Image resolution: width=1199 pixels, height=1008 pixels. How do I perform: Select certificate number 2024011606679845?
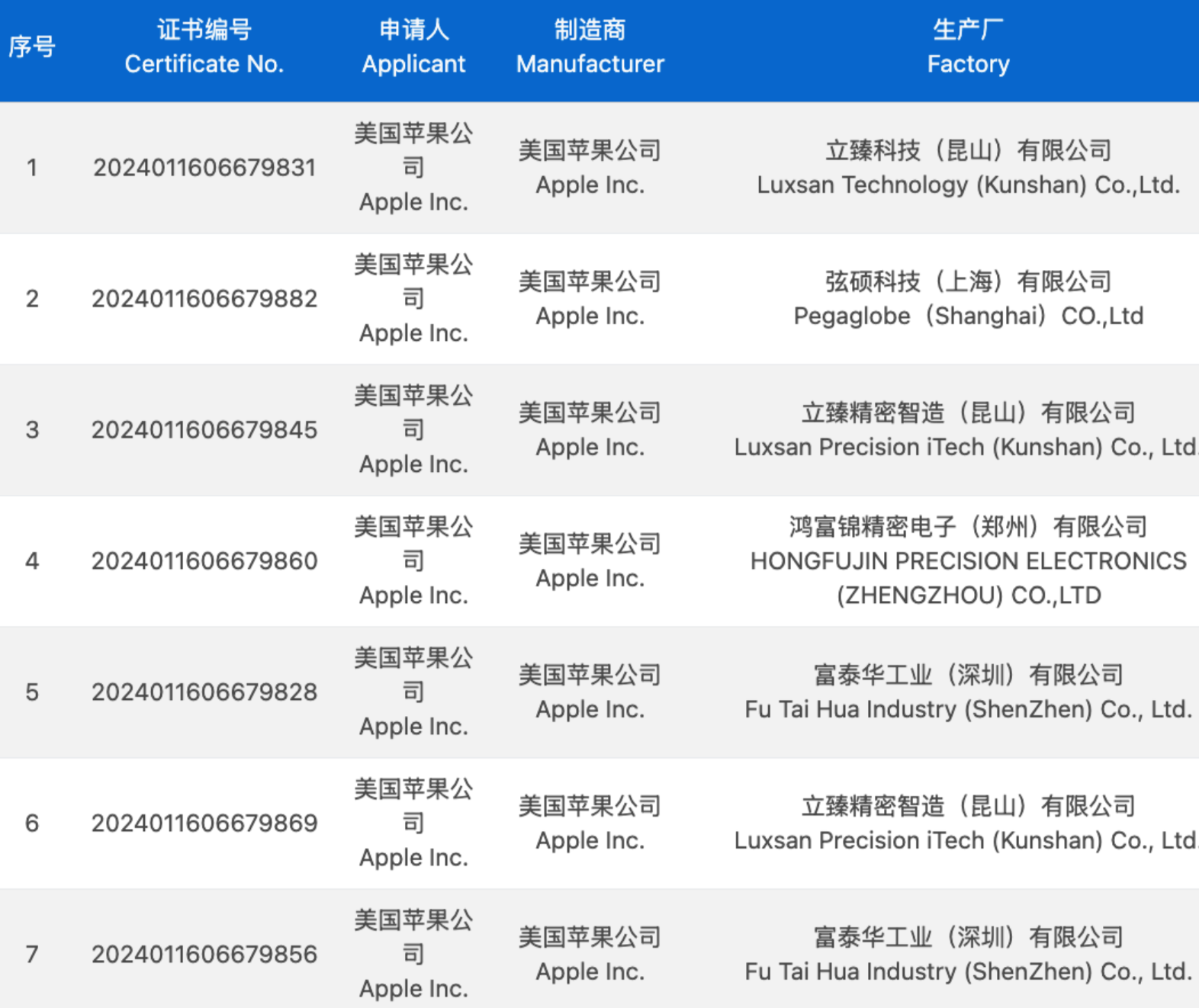click(x=204, y=430)
